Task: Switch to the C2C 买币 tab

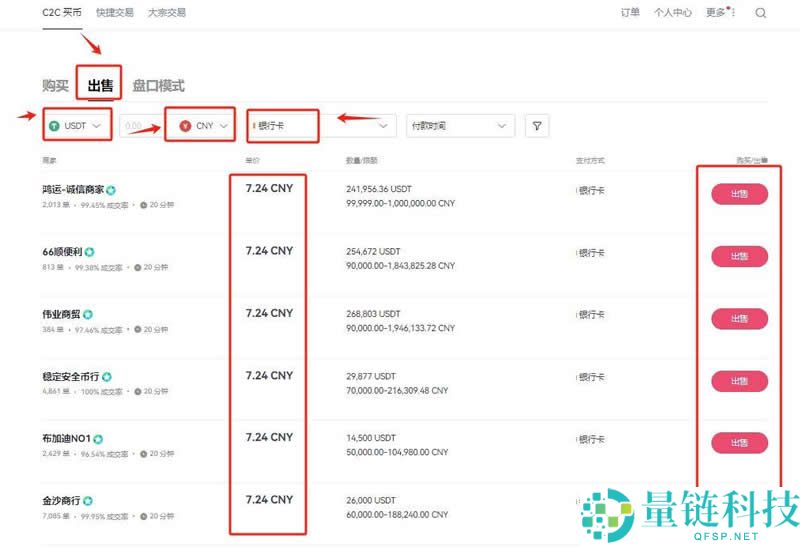Action: (62, 13)
